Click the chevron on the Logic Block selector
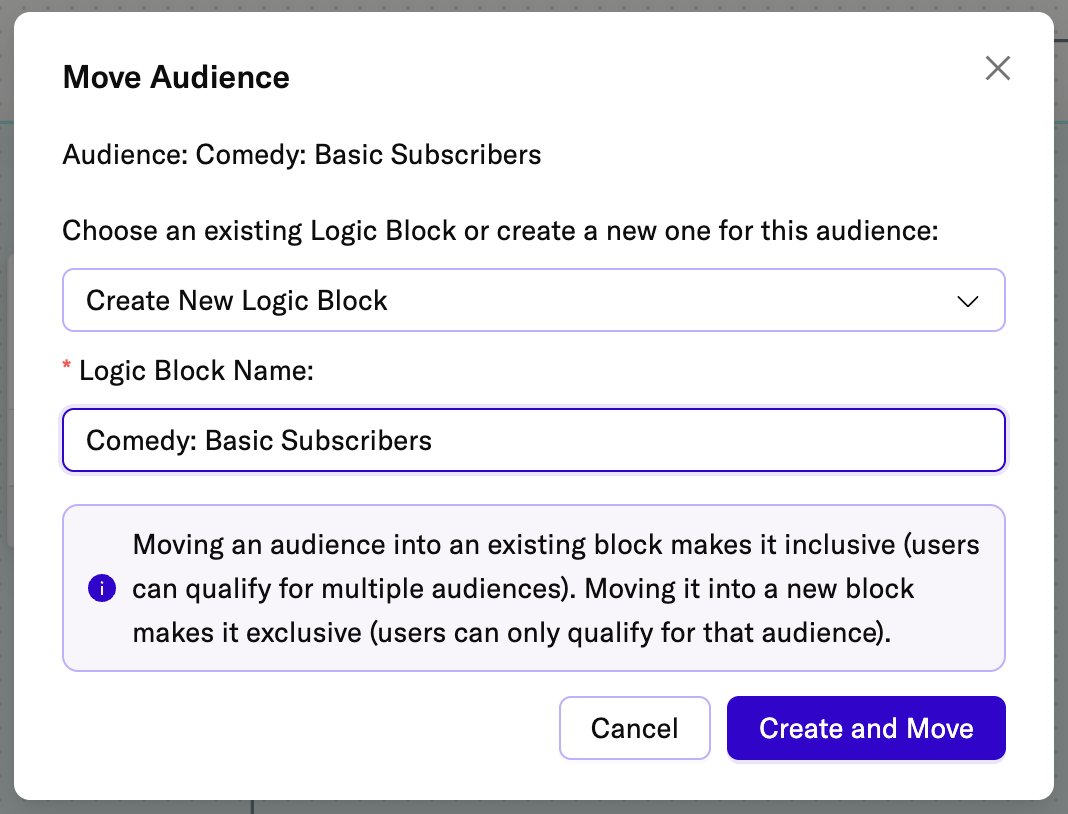This screenshot has width=1068, height=814. coord(967,300)
